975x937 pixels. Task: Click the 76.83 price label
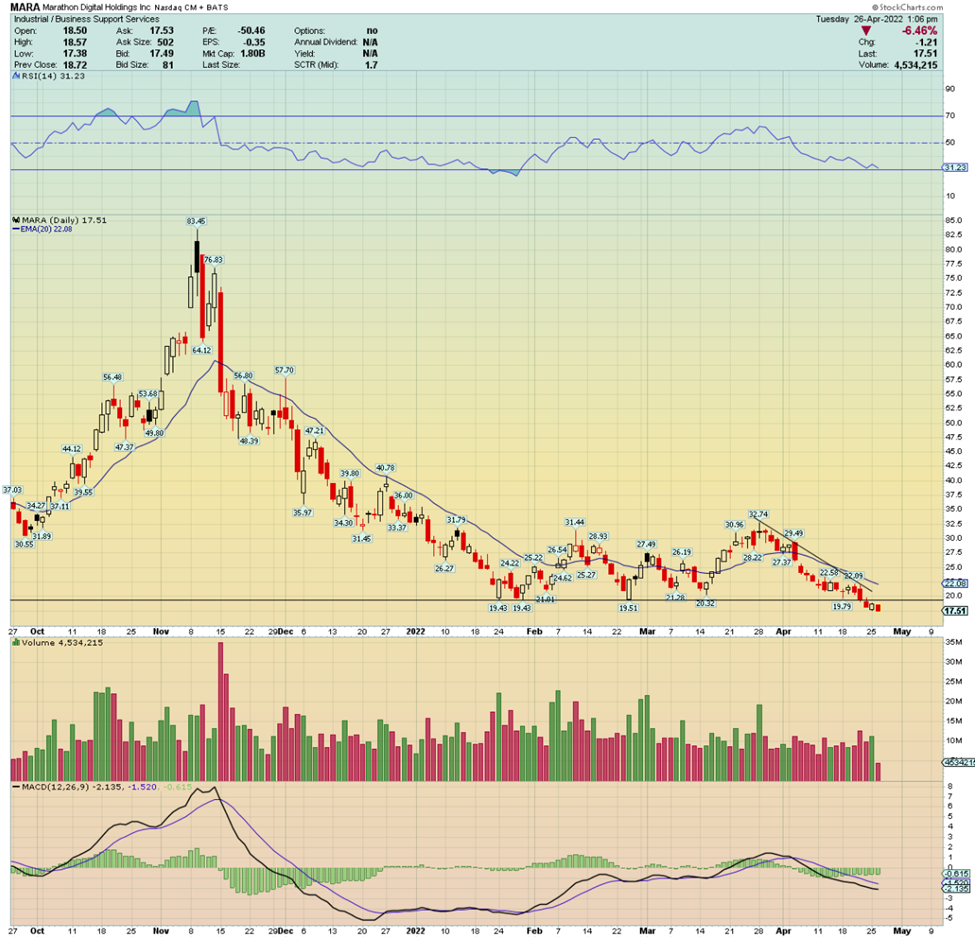pos(213,259)
